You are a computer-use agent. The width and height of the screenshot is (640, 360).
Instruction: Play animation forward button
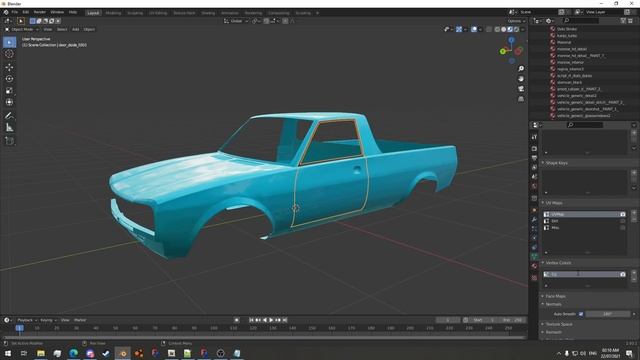pos(271,320)
